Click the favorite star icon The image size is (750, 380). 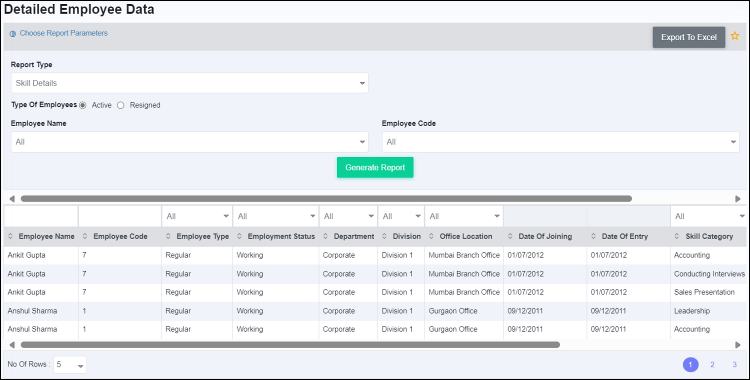tap(735, 36)
